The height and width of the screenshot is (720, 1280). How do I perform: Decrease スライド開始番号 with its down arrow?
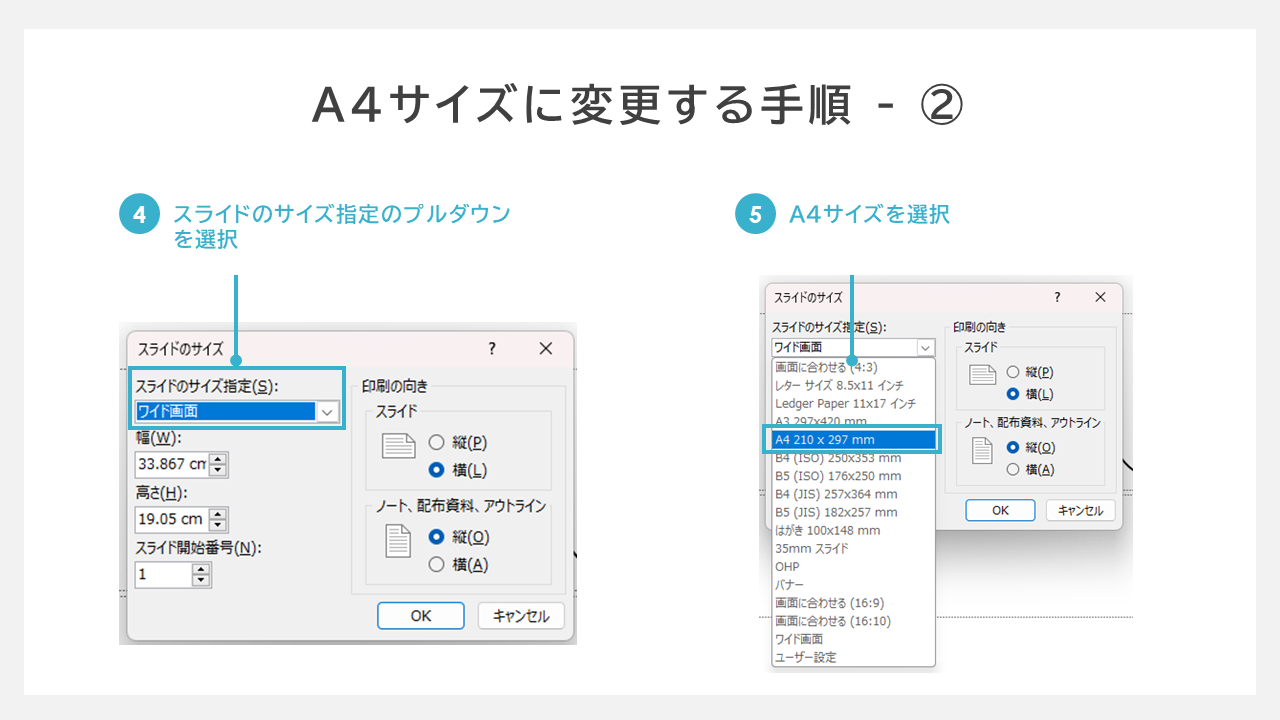click(x=202, y=581)
